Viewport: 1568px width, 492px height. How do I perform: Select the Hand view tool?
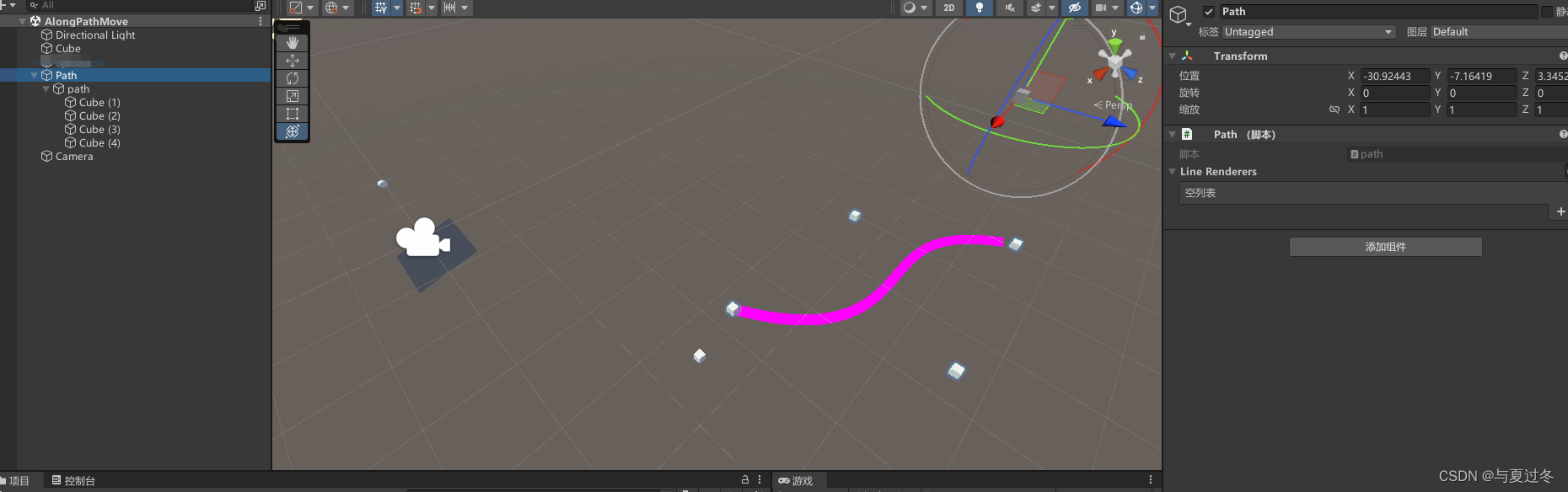point(293,43)
